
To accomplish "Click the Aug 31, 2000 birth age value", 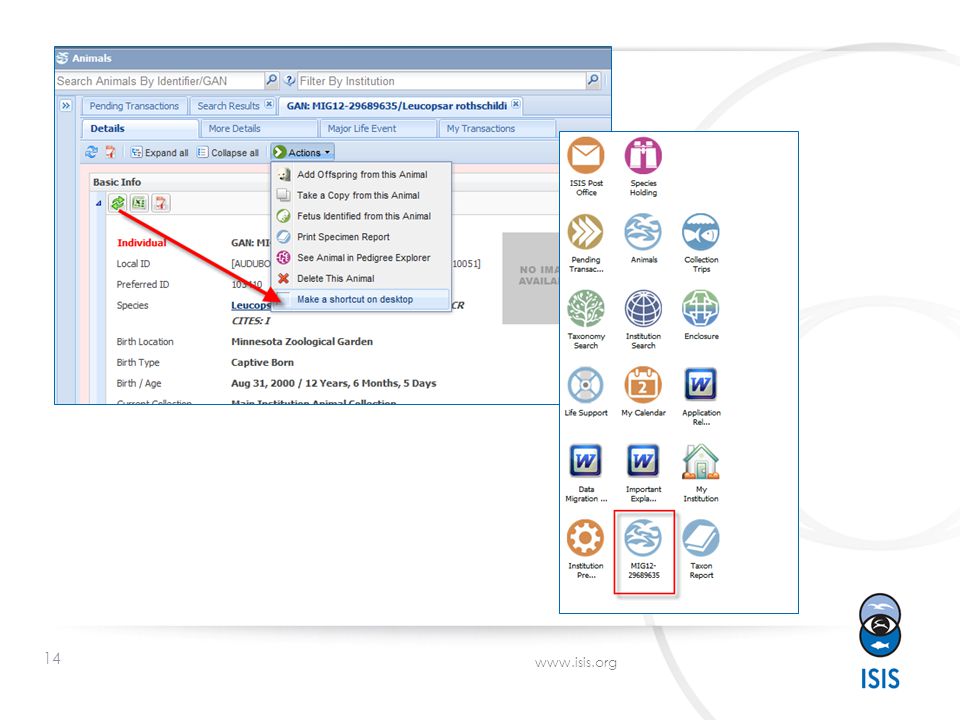I will 334,383.
